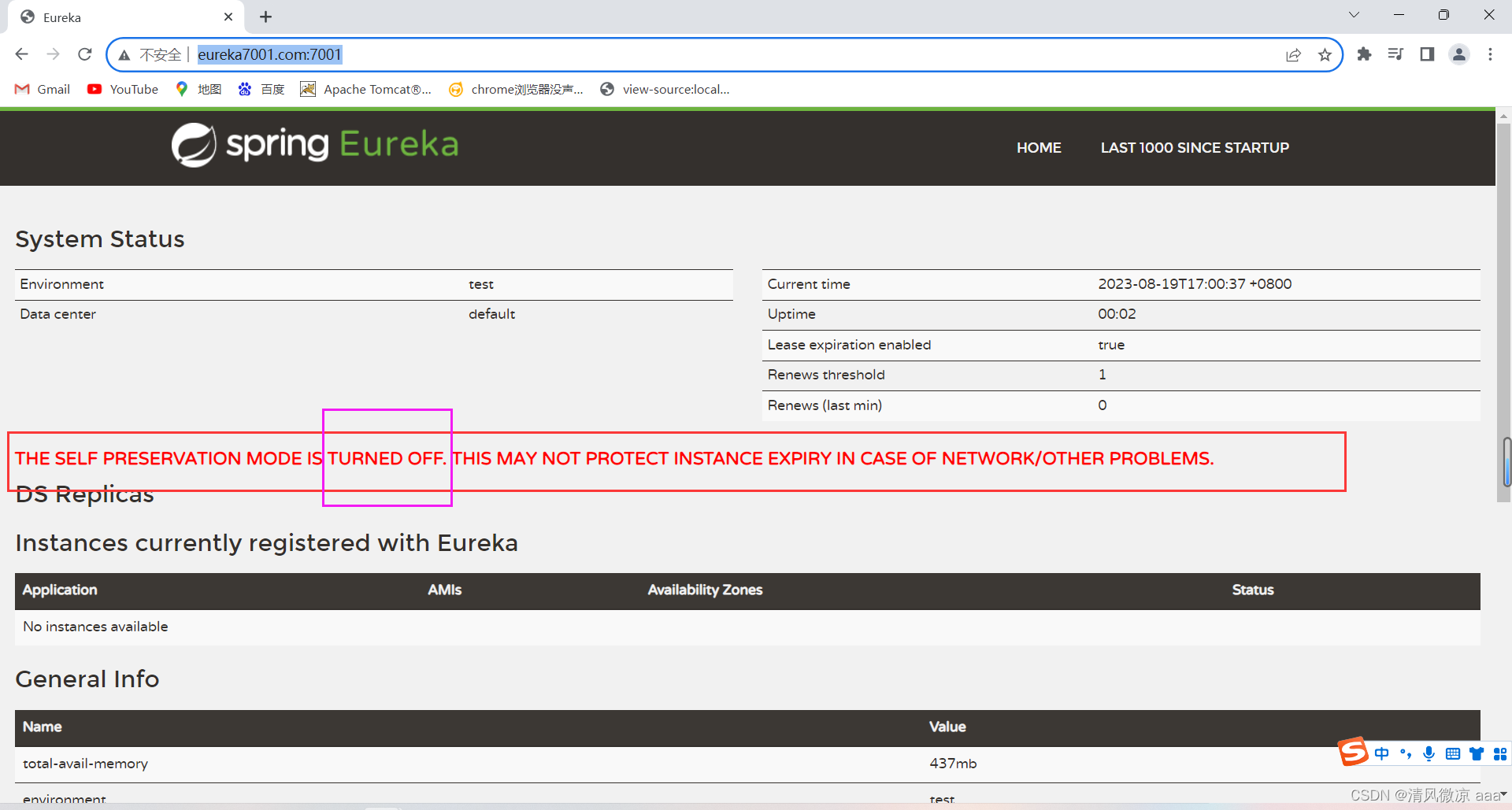
Task: Click the Value column header in General Info
Action: pyautogui.click(x=947, y=727)
